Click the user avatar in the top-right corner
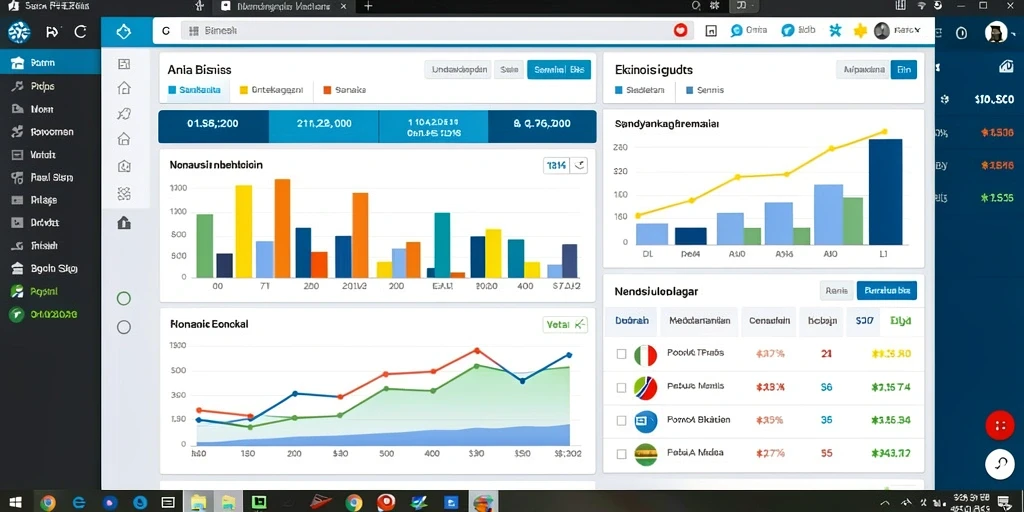Image resolution: width=1024 pixels, height=512 pixels. coord(995,32)
